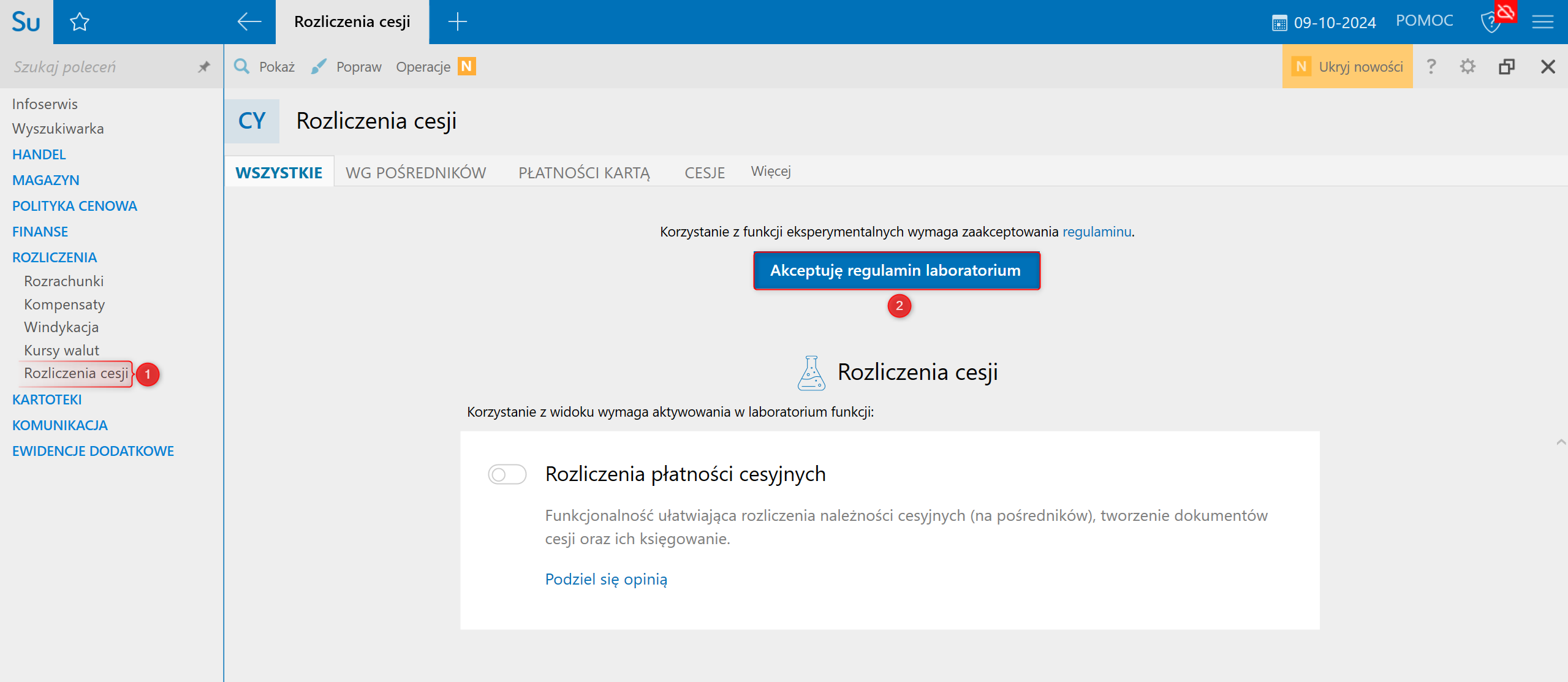Click Akceptuję regulamin laboratorium button
The image size is (1568, 682).
(896, 270)
